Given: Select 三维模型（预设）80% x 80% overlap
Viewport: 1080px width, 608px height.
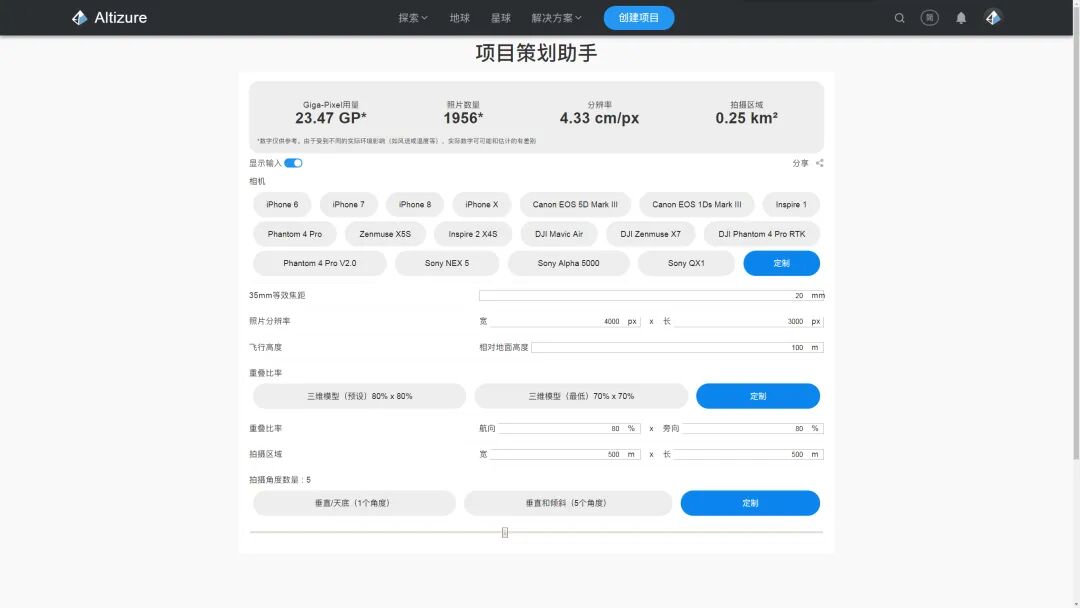Looking at the screenshot, I should tap(360, 396).
